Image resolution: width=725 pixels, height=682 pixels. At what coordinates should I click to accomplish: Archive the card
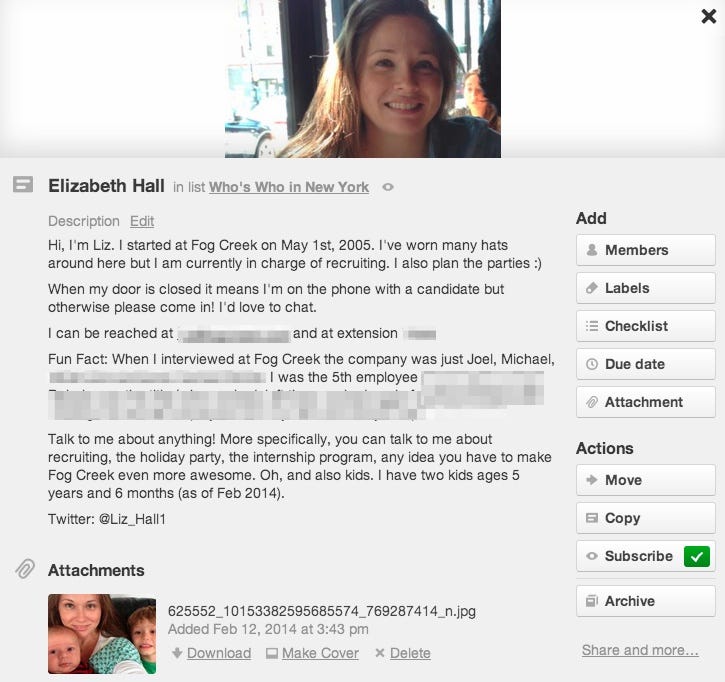(645, 601)
